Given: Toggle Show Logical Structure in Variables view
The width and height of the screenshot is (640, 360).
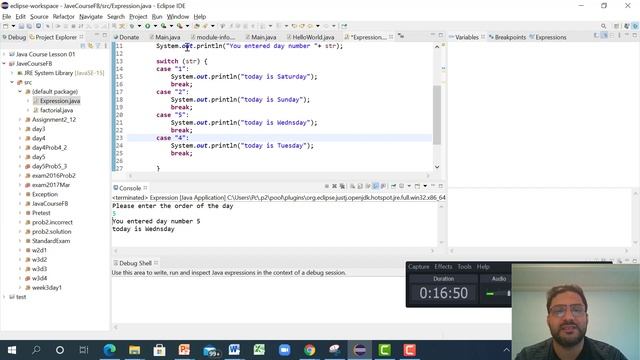Looking at the screenshot, I should pos(604,36).
